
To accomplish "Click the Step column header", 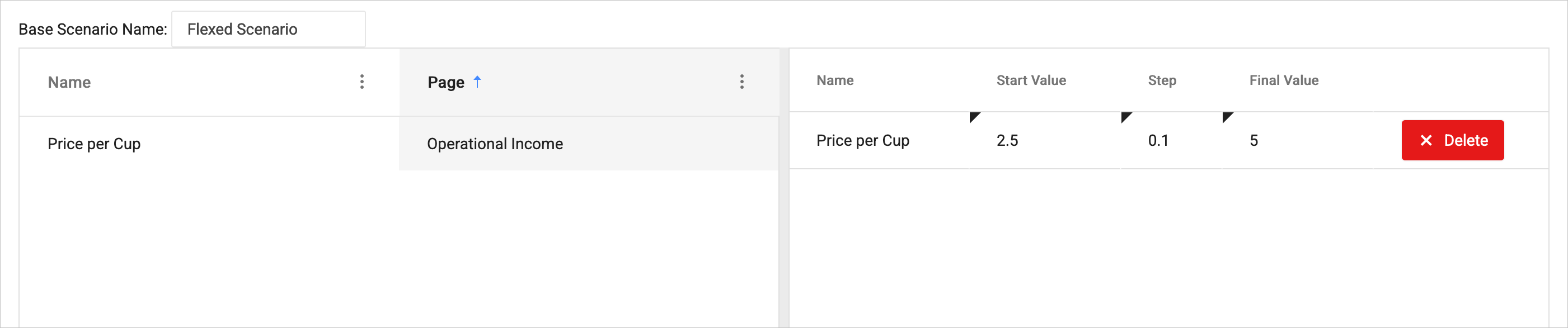I will (1161, 81).
